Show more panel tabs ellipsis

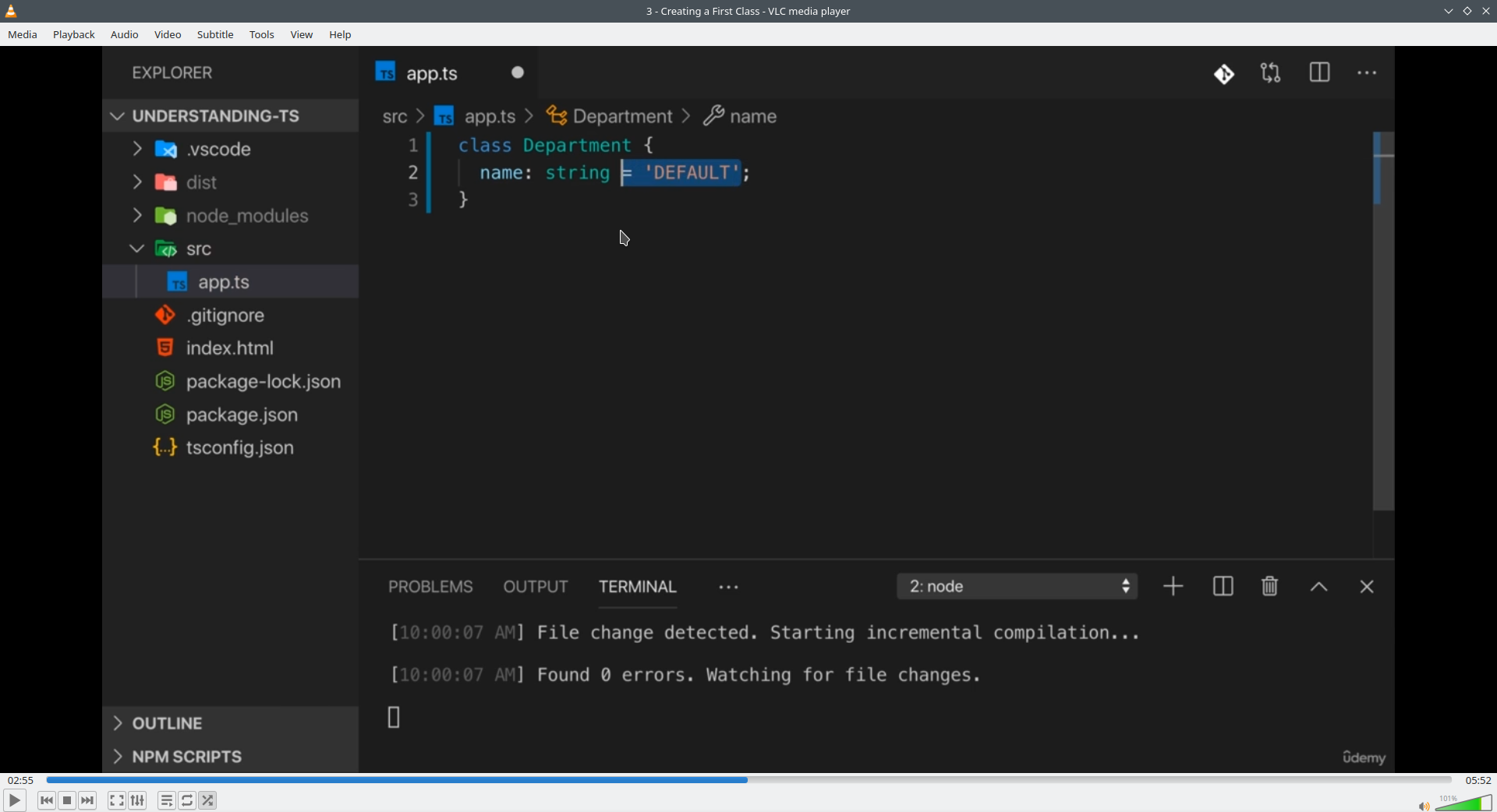pyautogui.click(x=728, y=588)
